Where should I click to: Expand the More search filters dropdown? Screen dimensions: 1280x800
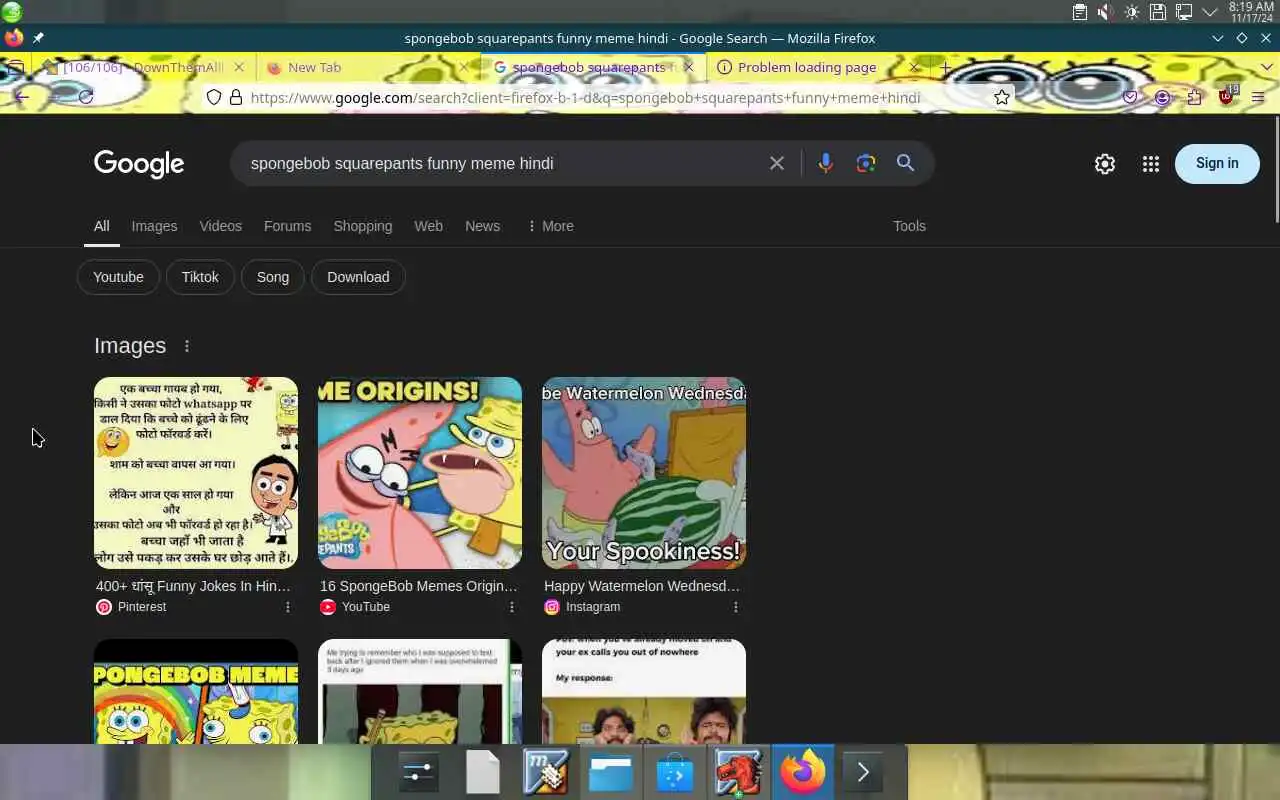(x=550, y=226)
